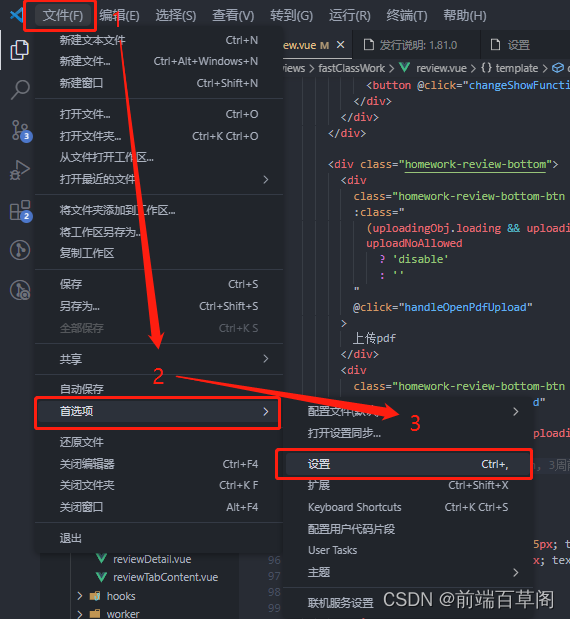Open the 选择(S) menu
Image resolution: width=570 pixels, height=619 pixels.
click(176, 16)
